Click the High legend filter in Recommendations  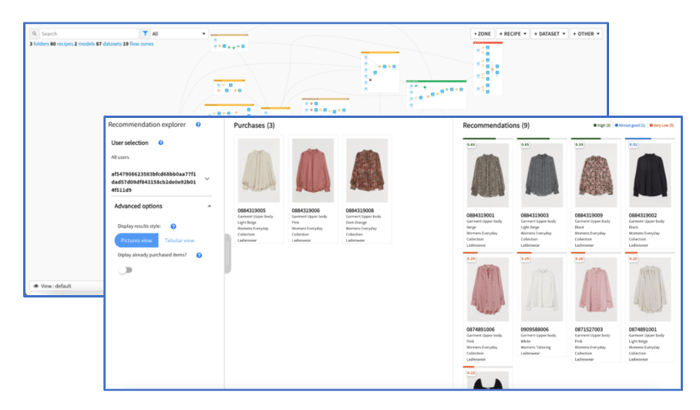pos(602,126)
